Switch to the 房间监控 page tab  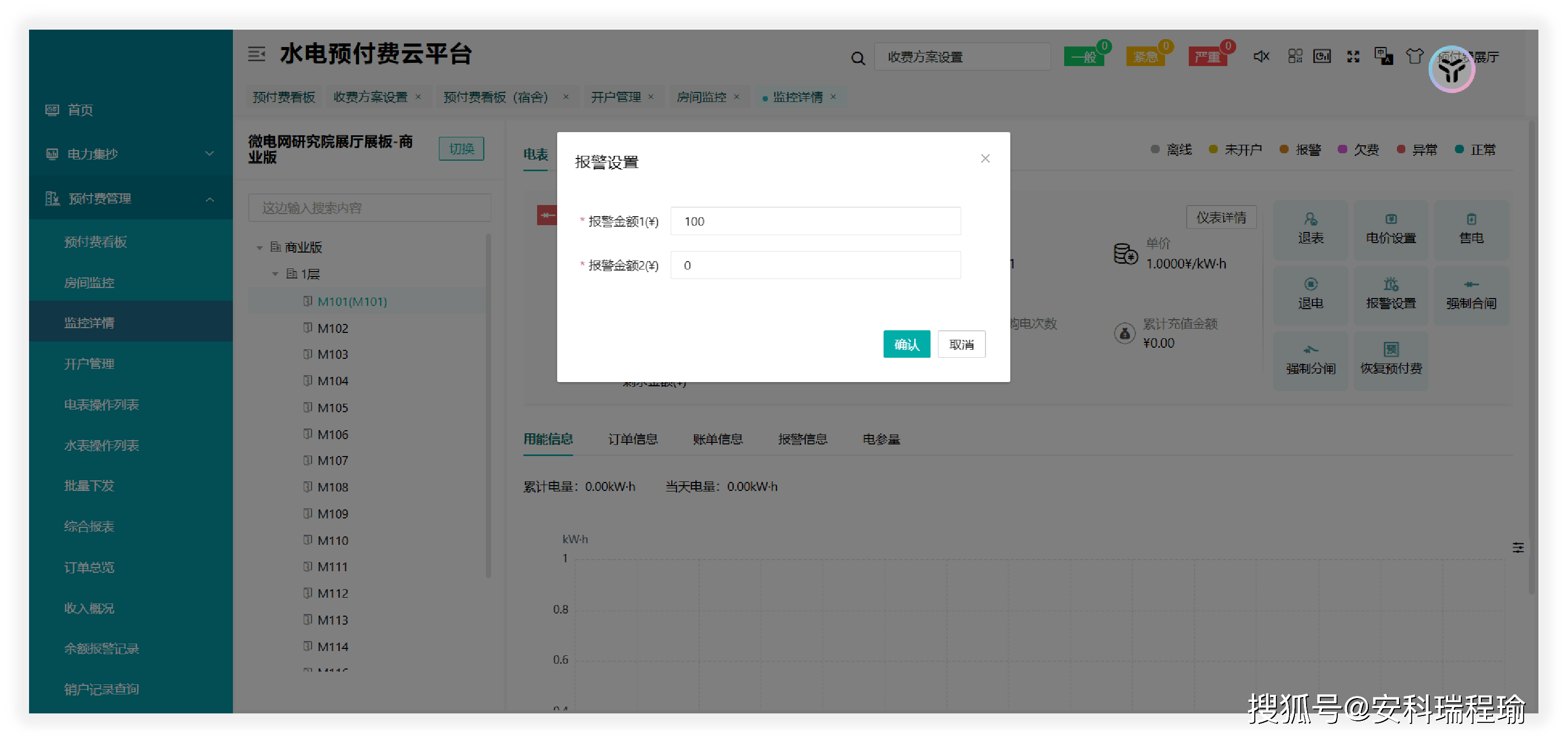coord(701,97)
